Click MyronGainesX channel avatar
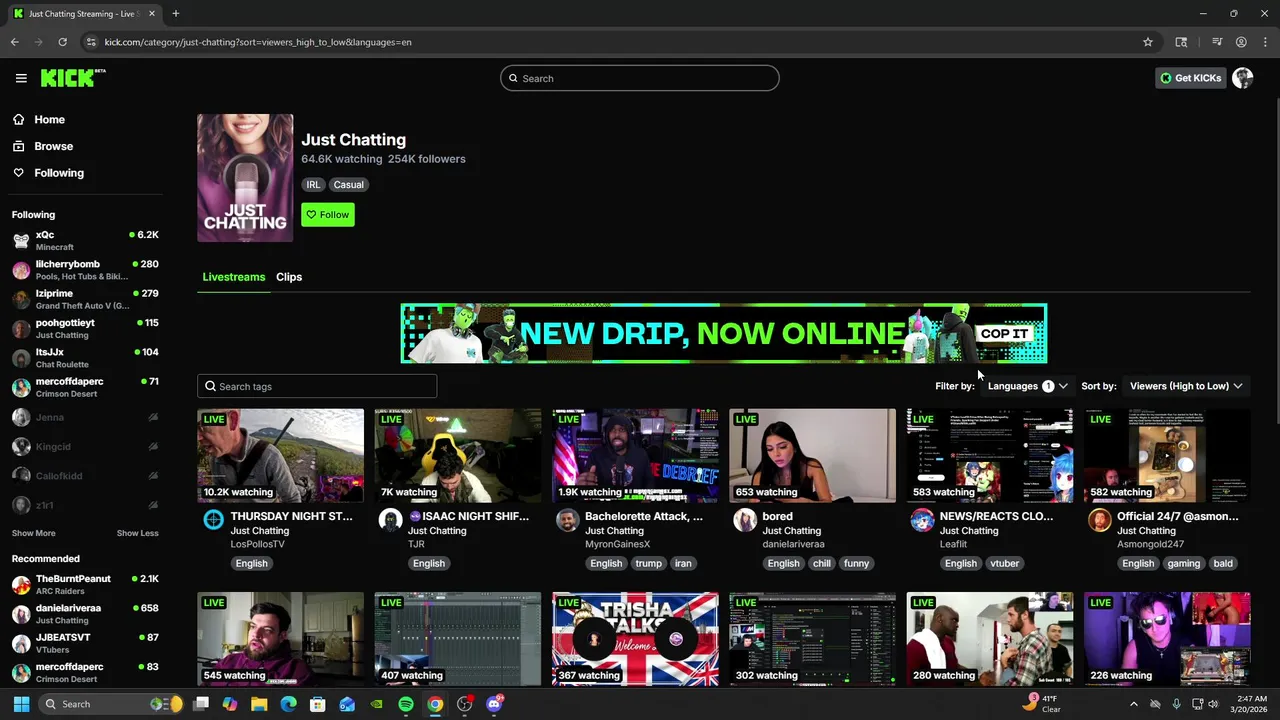Viewport: 1280px width, 720px height. (x=568, y=519)
